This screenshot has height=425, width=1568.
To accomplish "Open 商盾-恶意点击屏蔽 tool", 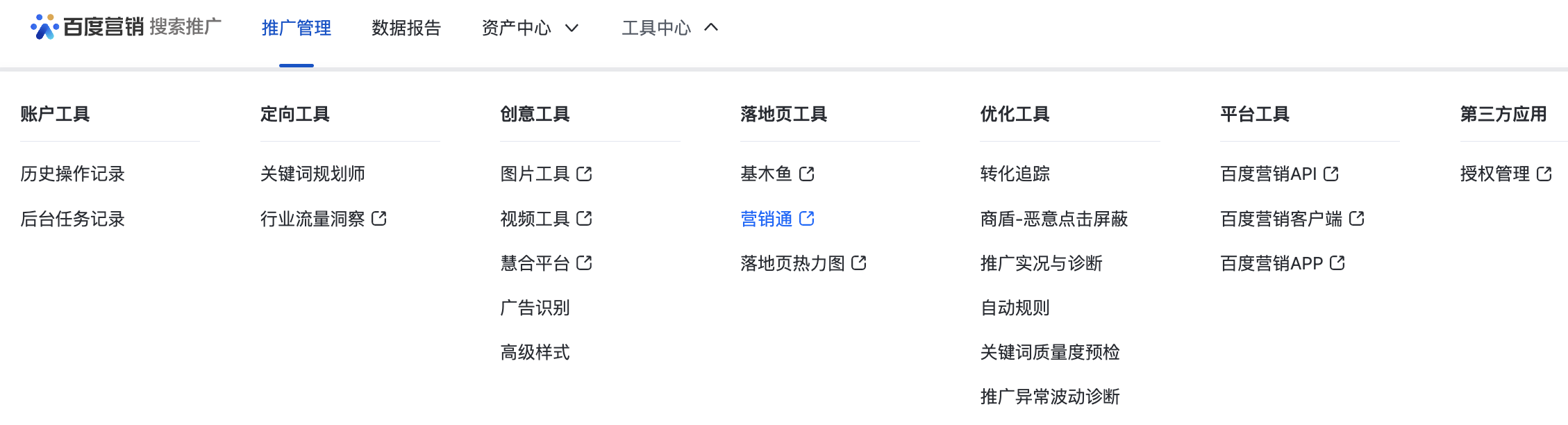I will pyautogui.click(x=1053, y=219).
